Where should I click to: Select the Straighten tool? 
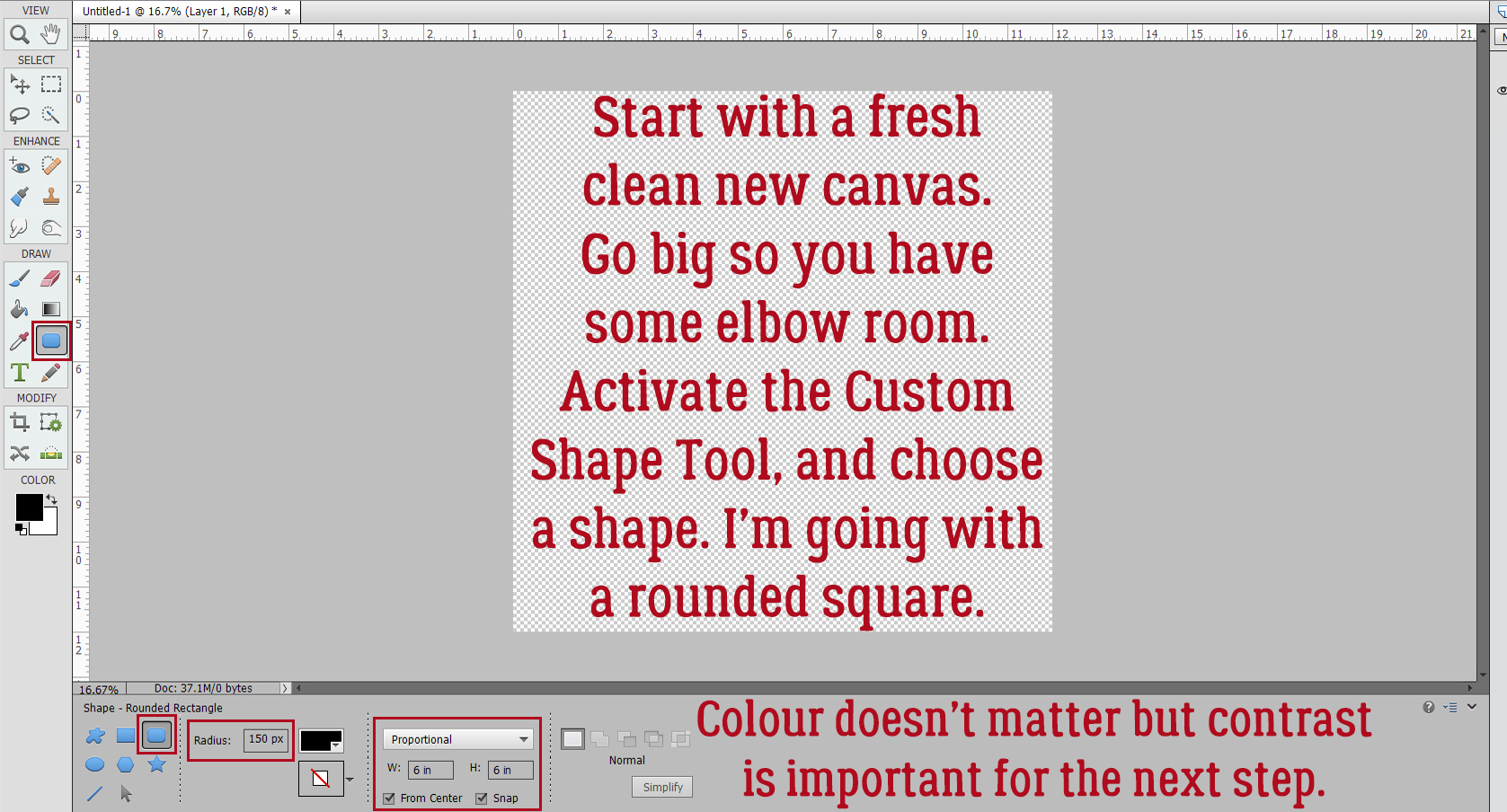[x=51, y=454]
